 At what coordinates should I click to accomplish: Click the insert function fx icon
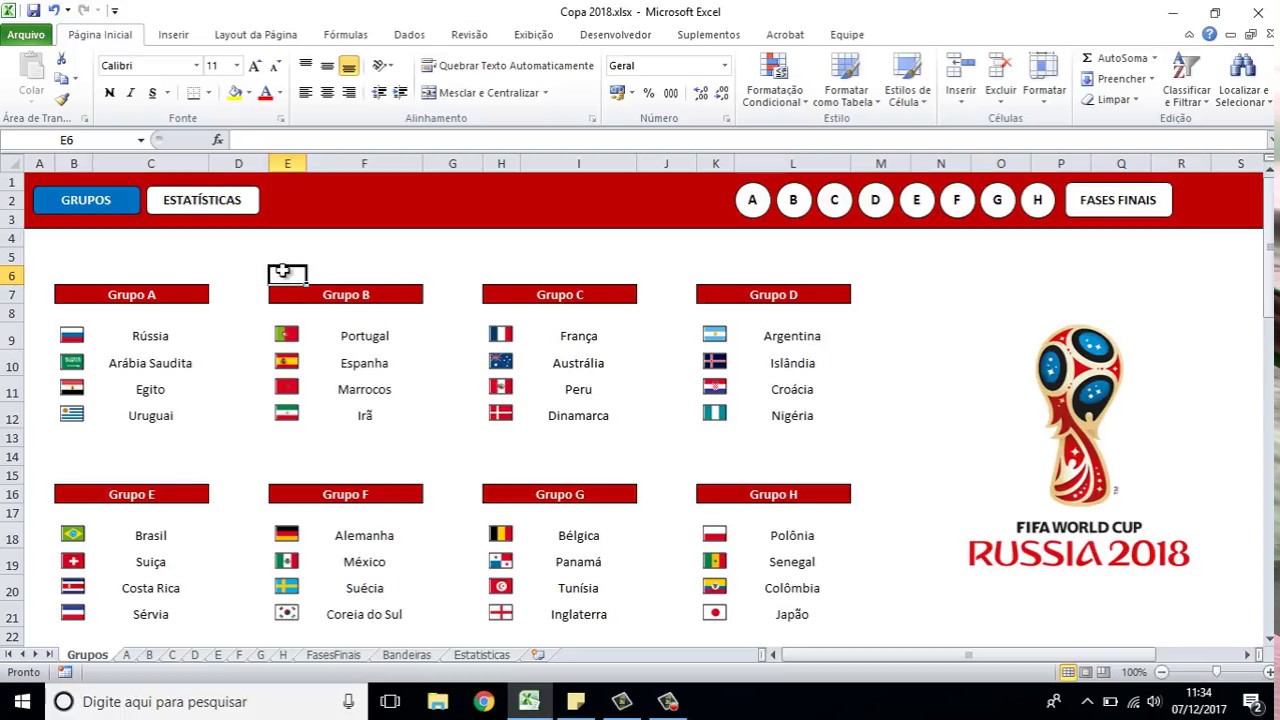coord(218,140)
